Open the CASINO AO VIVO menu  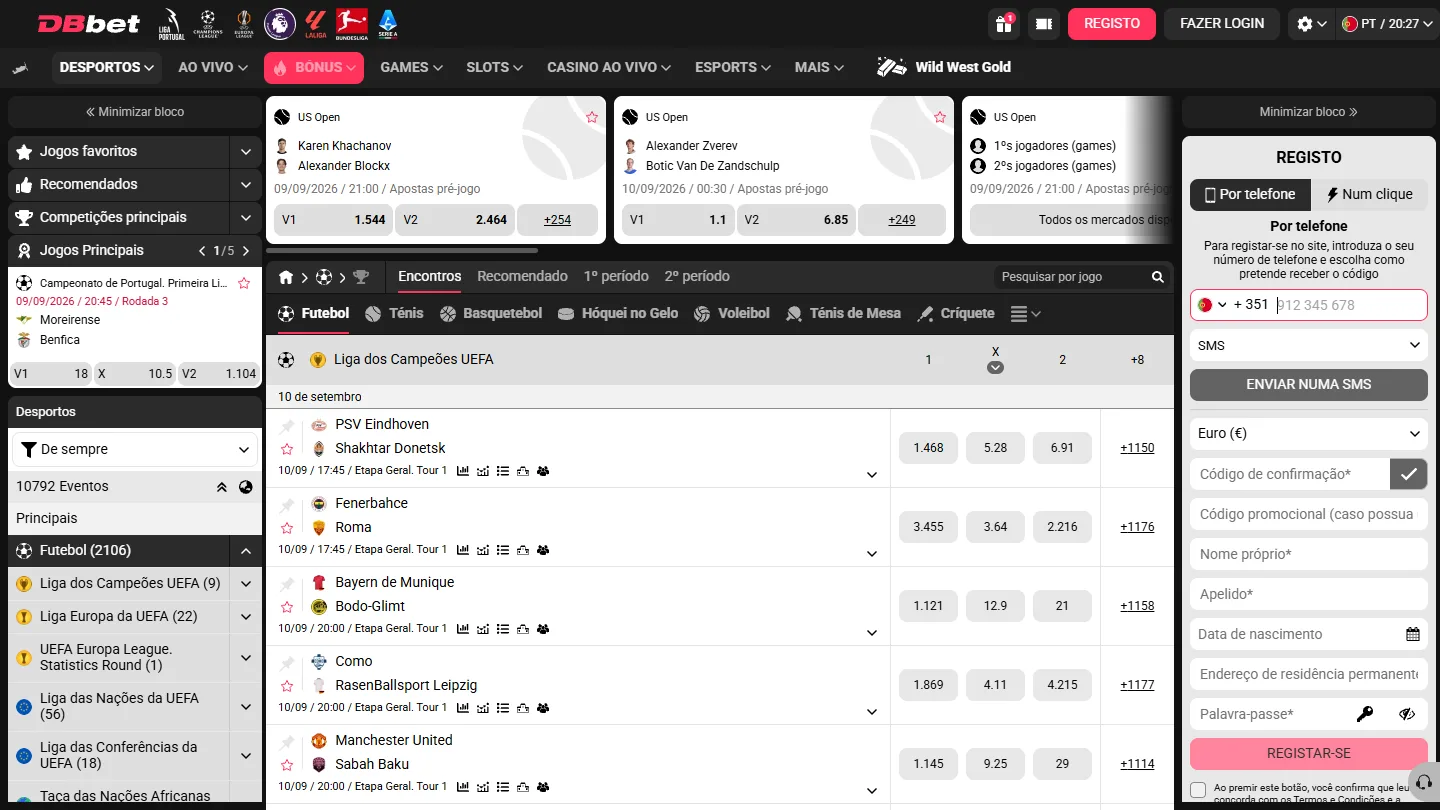click(609, 67)
